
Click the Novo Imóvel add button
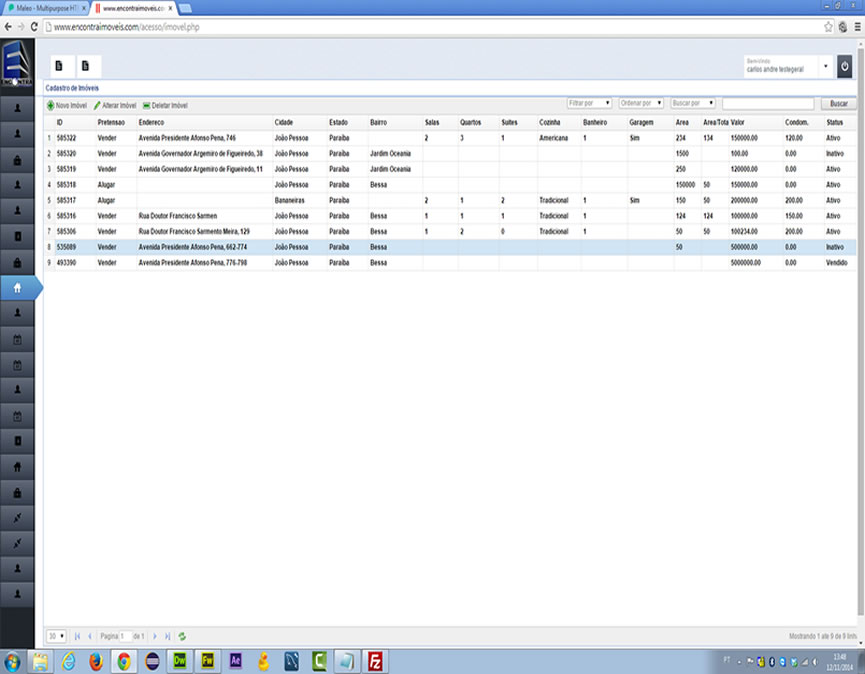[x=66, y=105]
